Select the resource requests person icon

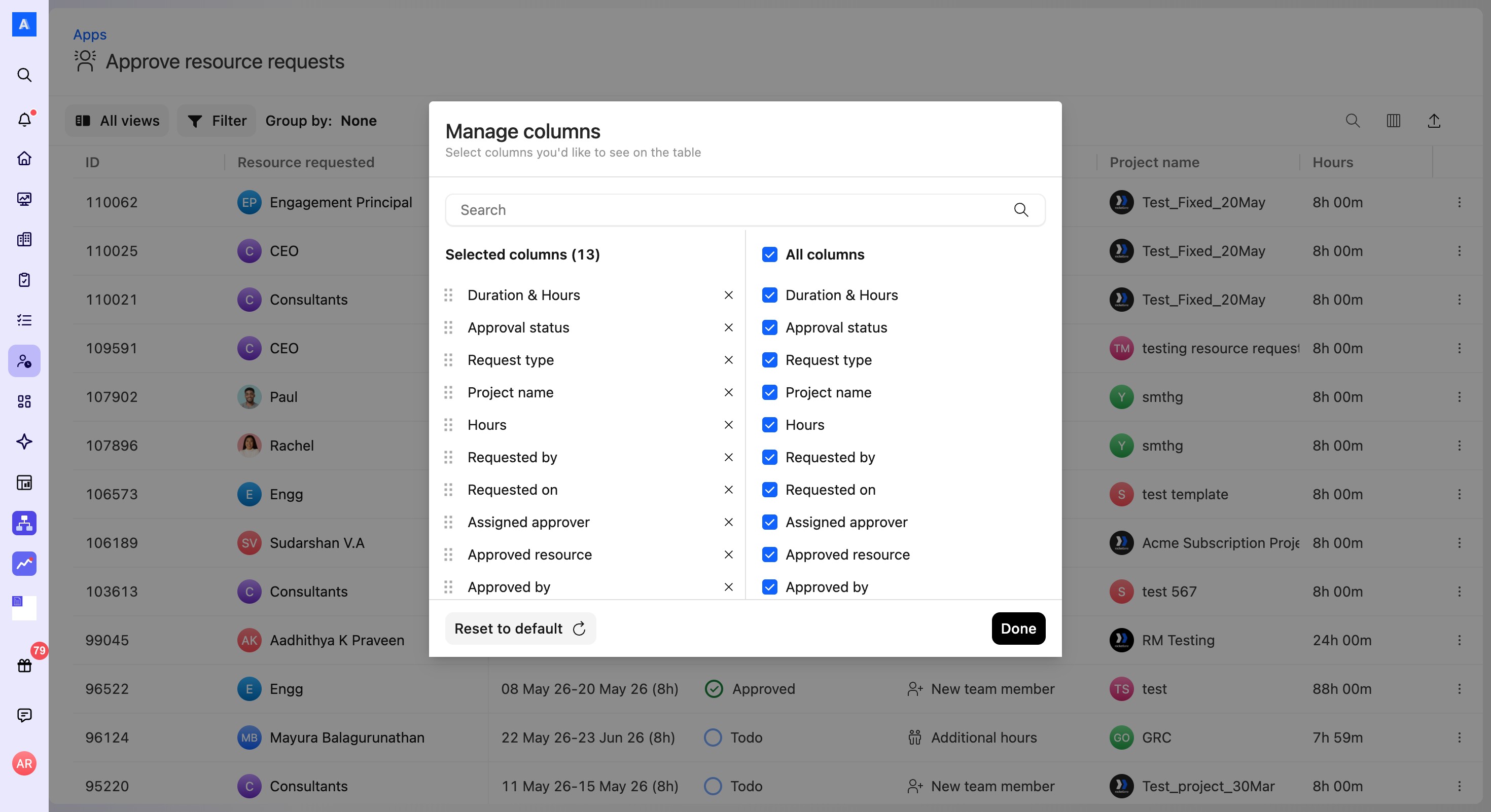24,361
